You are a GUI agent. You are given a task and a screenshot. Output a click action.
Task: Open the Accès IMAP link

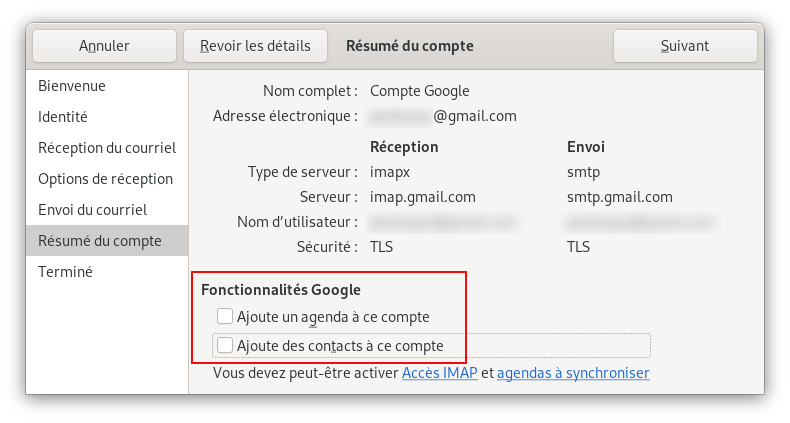point(440,373)
